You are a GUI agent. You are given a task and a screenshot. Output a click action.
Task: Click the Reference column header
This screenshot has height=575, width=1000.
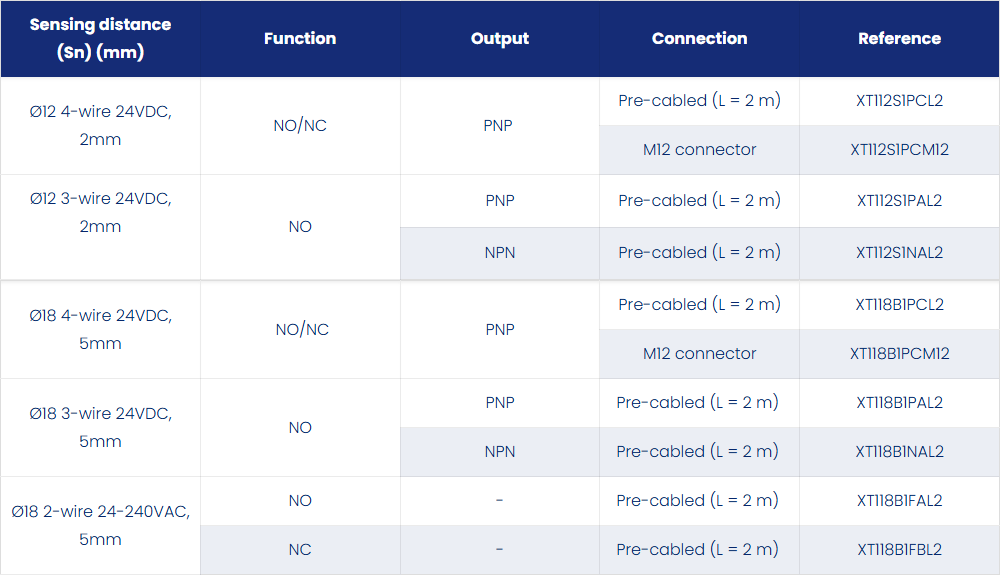(899, 38)
